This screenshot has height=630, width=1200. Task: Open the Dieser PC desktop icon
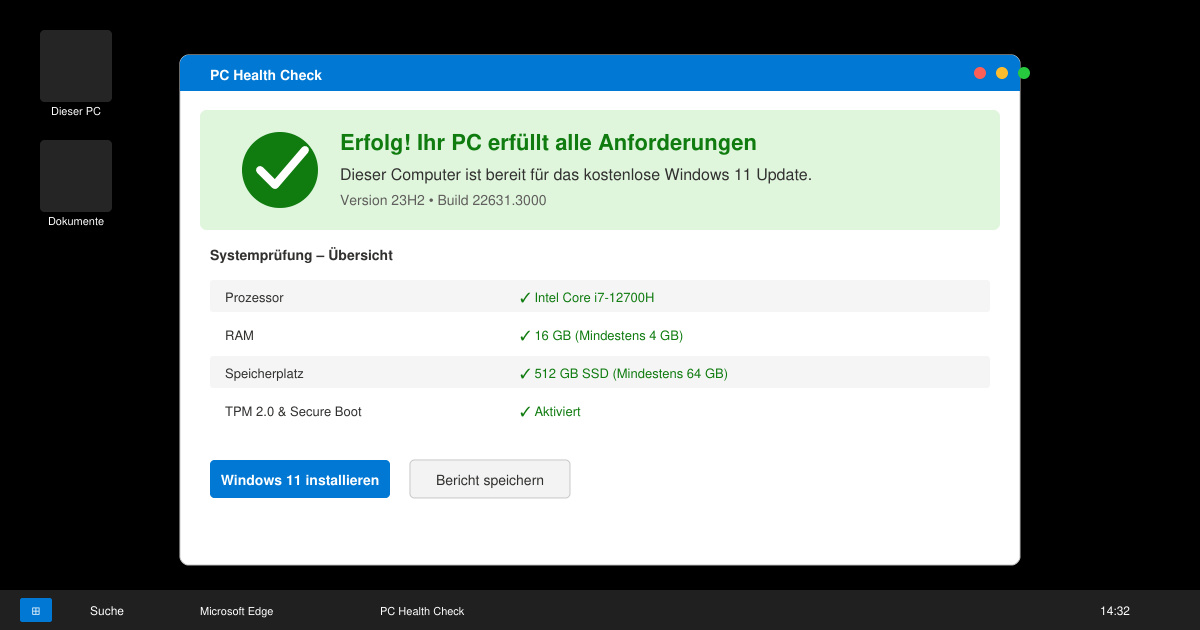point(76,74)
